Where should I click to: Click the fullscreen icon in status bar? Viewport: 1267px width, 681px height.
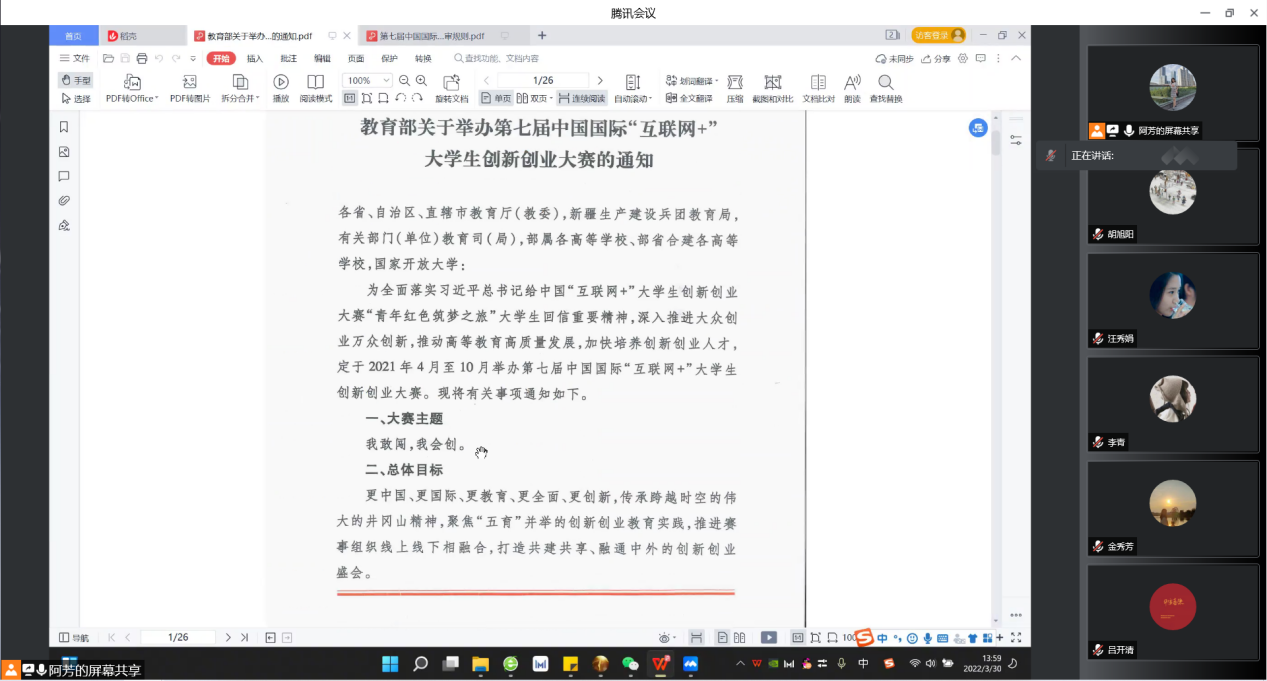[1016, 637]
